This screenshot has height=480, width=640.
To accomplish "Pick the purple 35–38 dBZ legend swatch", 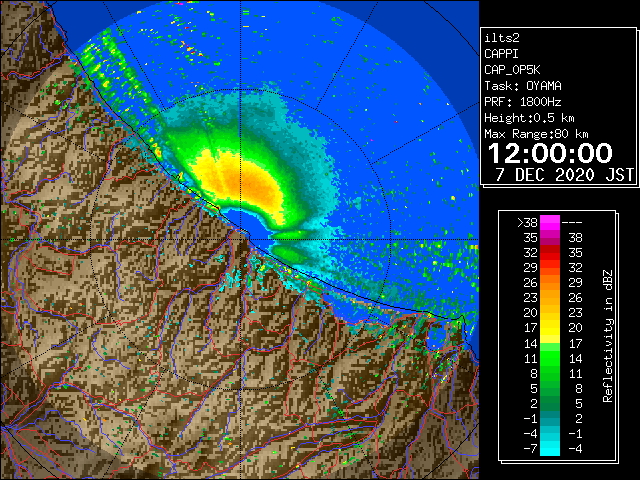I will 550,238.
